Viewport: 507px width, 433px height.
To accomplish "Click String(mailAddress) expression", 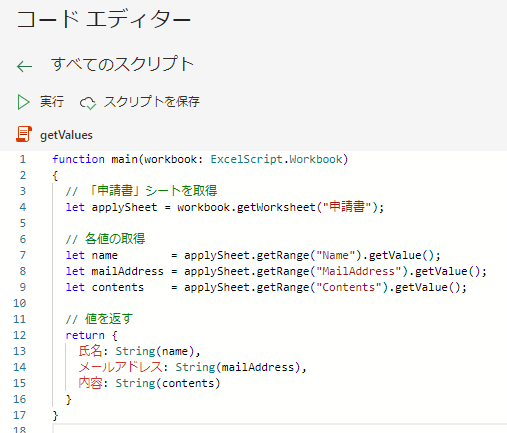I will pos(238,367).
